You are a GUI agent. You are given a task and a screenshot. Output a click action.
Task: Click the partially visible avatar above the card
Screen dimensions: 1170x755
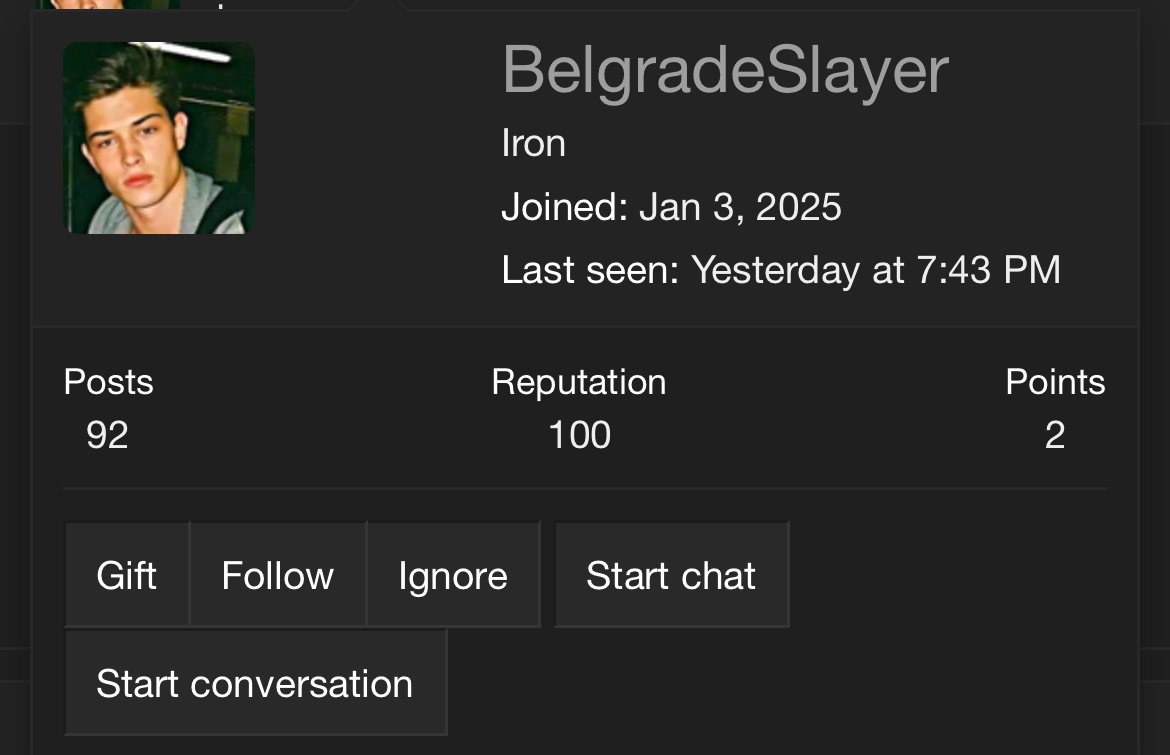tap(108, 4)
